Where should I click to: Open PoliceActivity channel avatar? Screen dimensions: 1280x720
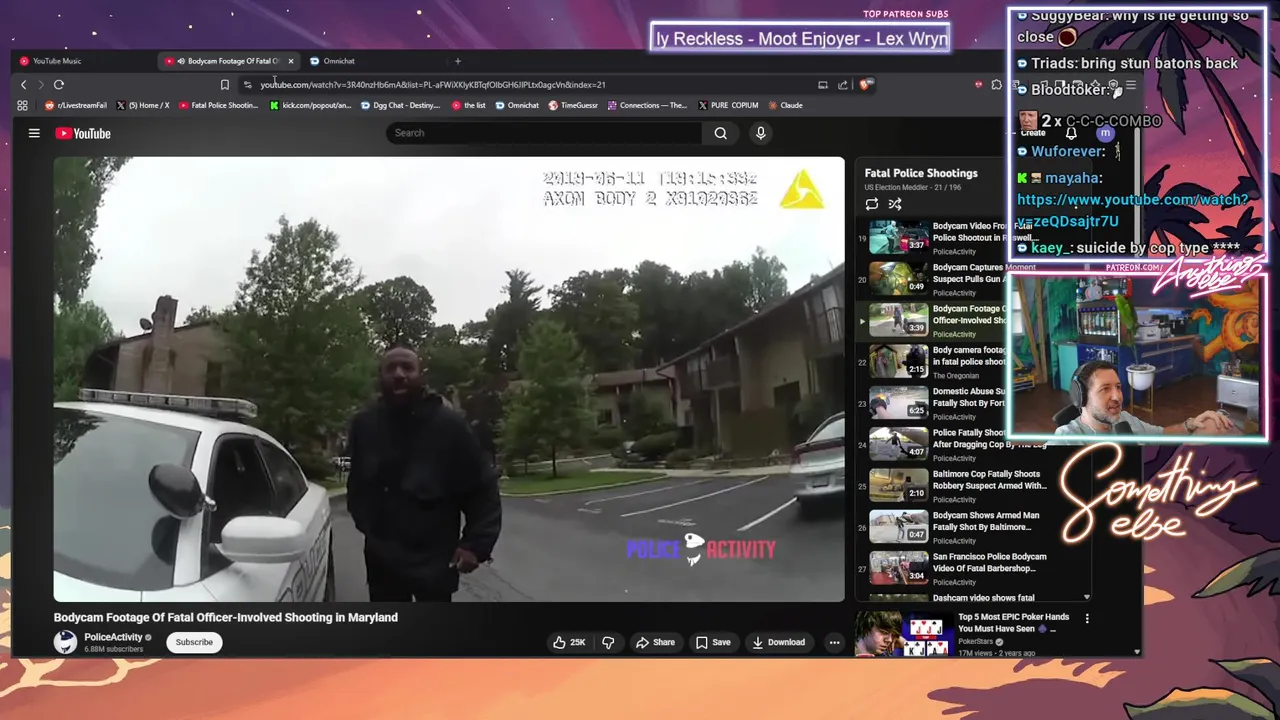pos(65,642)
